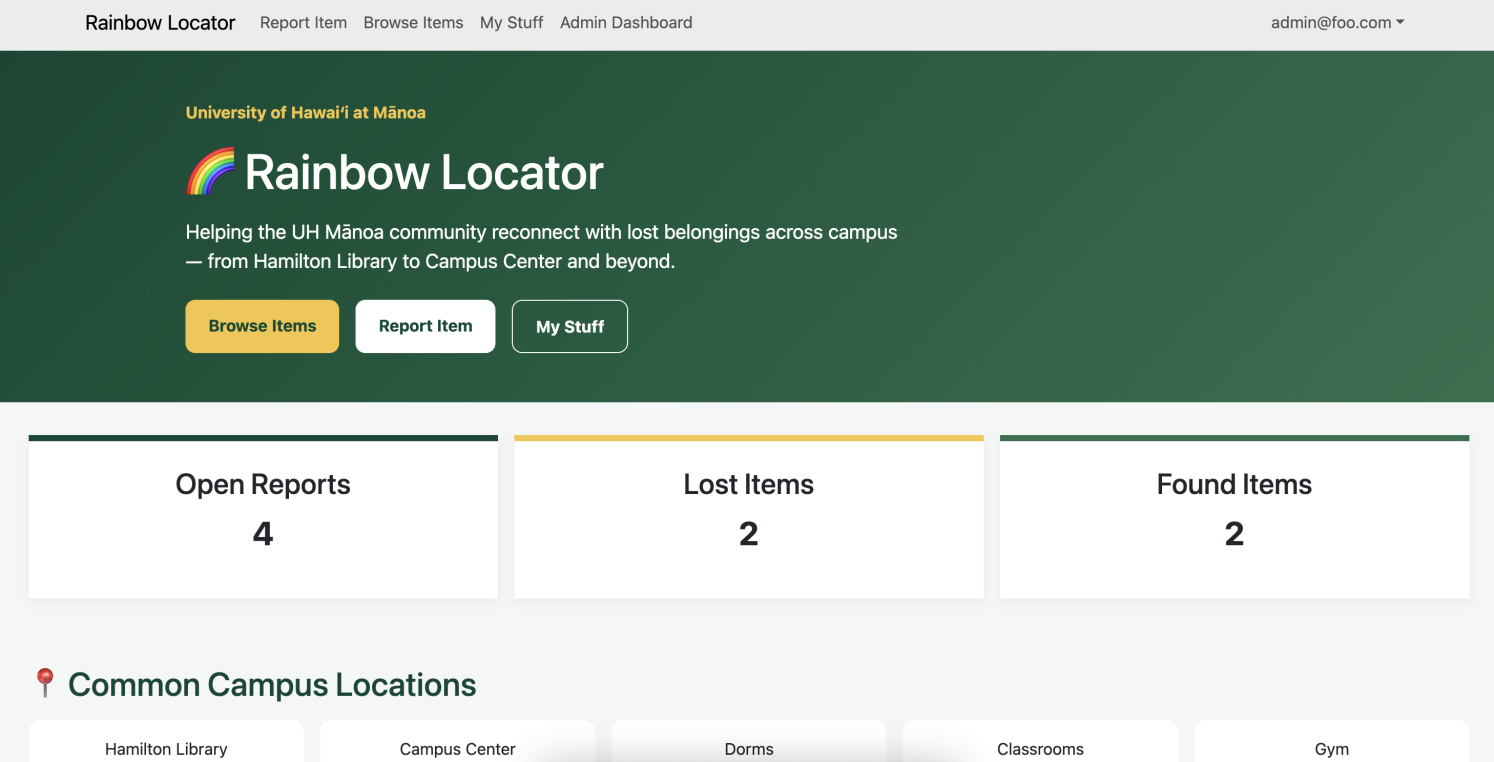Click the 'Common Campus Locations' heading

(x=272, y=684)
